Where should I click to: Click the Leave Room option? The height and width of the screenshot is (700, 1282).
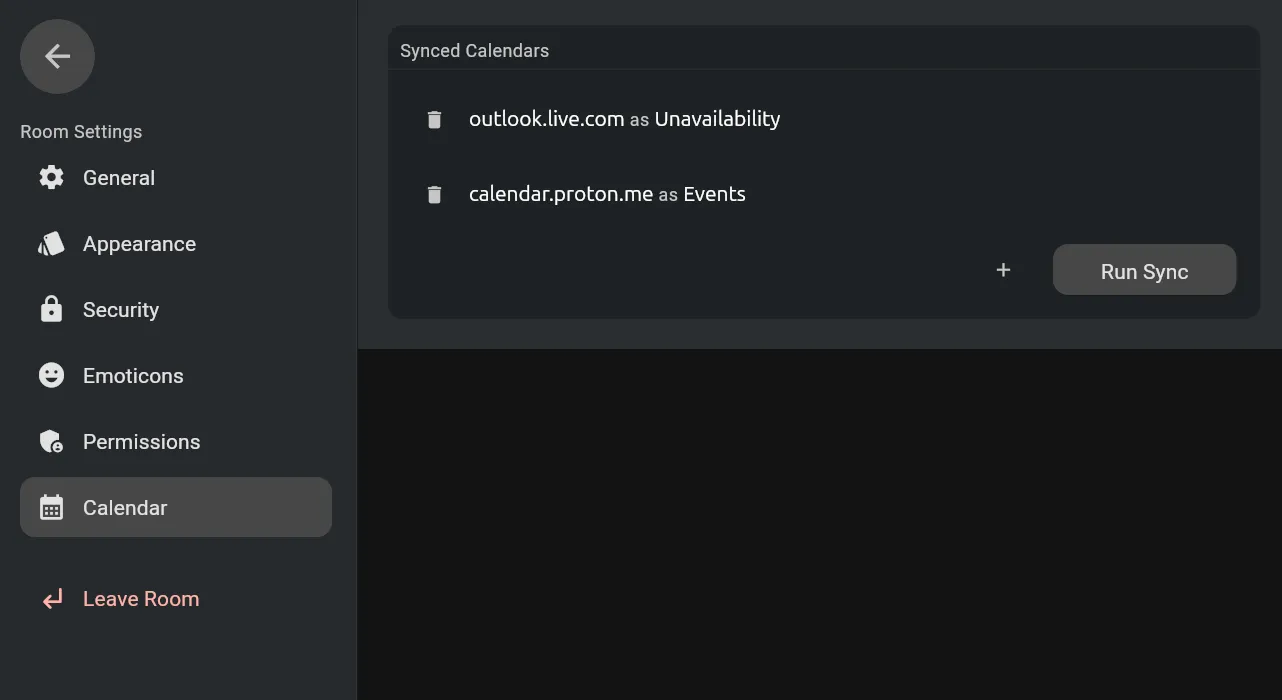(141, 598)
